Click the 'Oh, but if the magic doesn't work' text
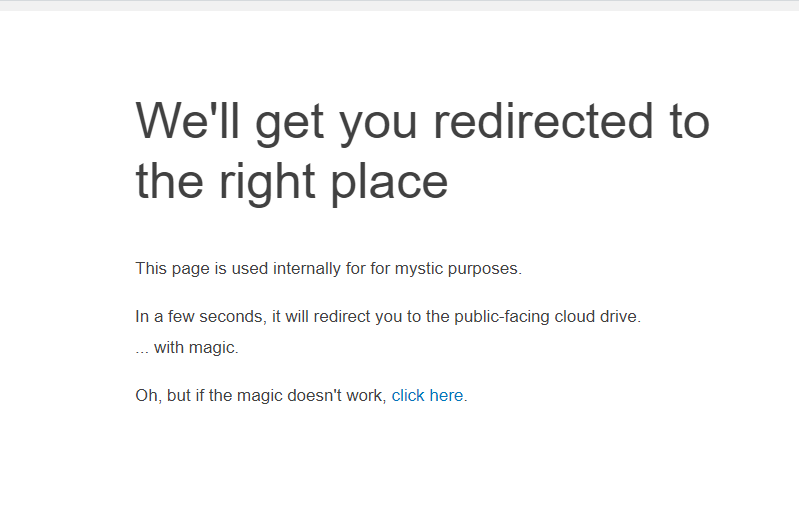Viewport: 799px width, 523px height. pos(261,396)
